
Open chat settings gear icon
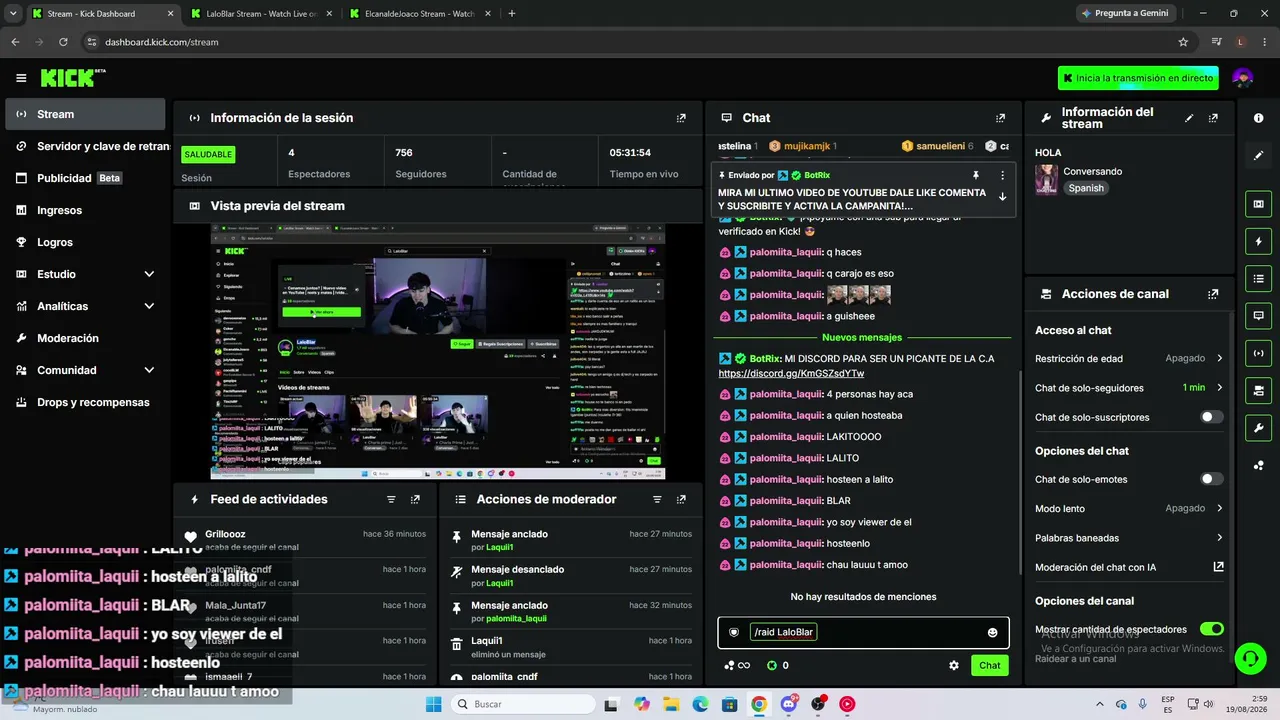pyautogui.click(x=954, y=665)
